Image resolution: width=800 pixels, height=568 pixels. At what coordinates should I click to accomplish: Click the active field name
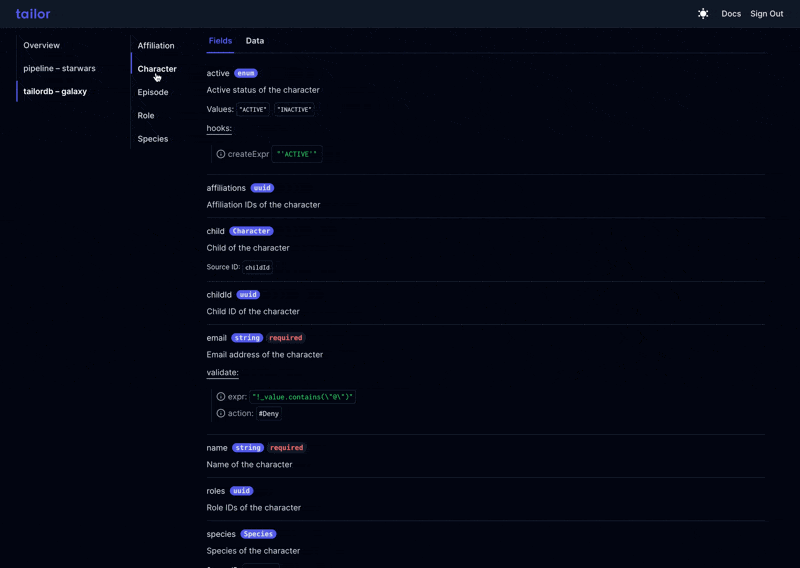(218, 73)
